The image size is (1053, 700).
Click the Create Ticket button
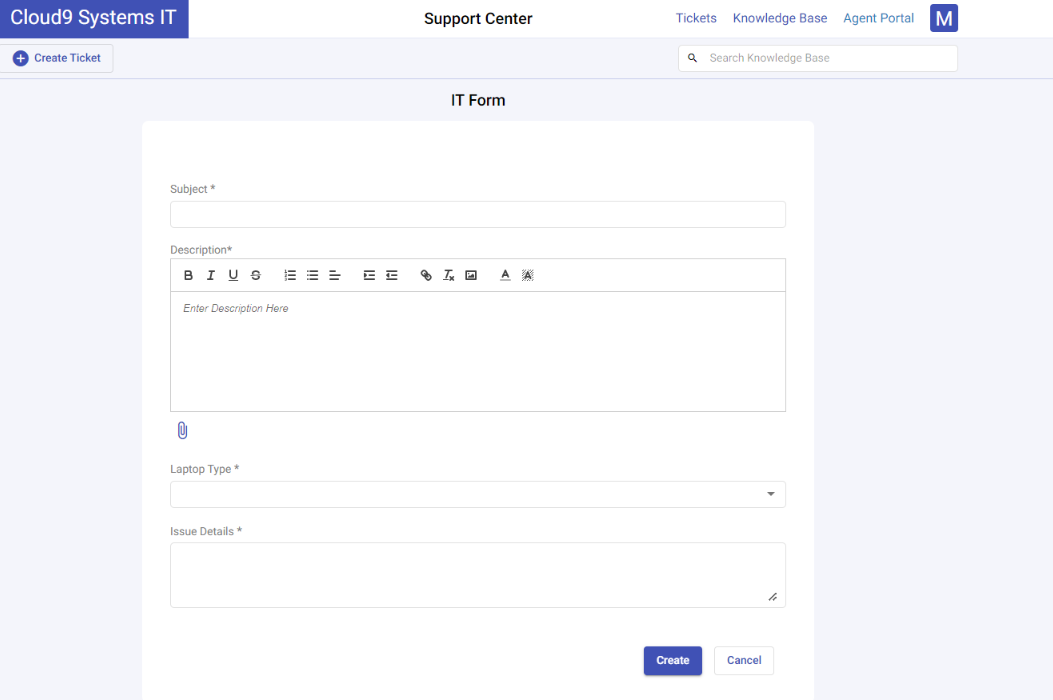(x=57, y=57)
